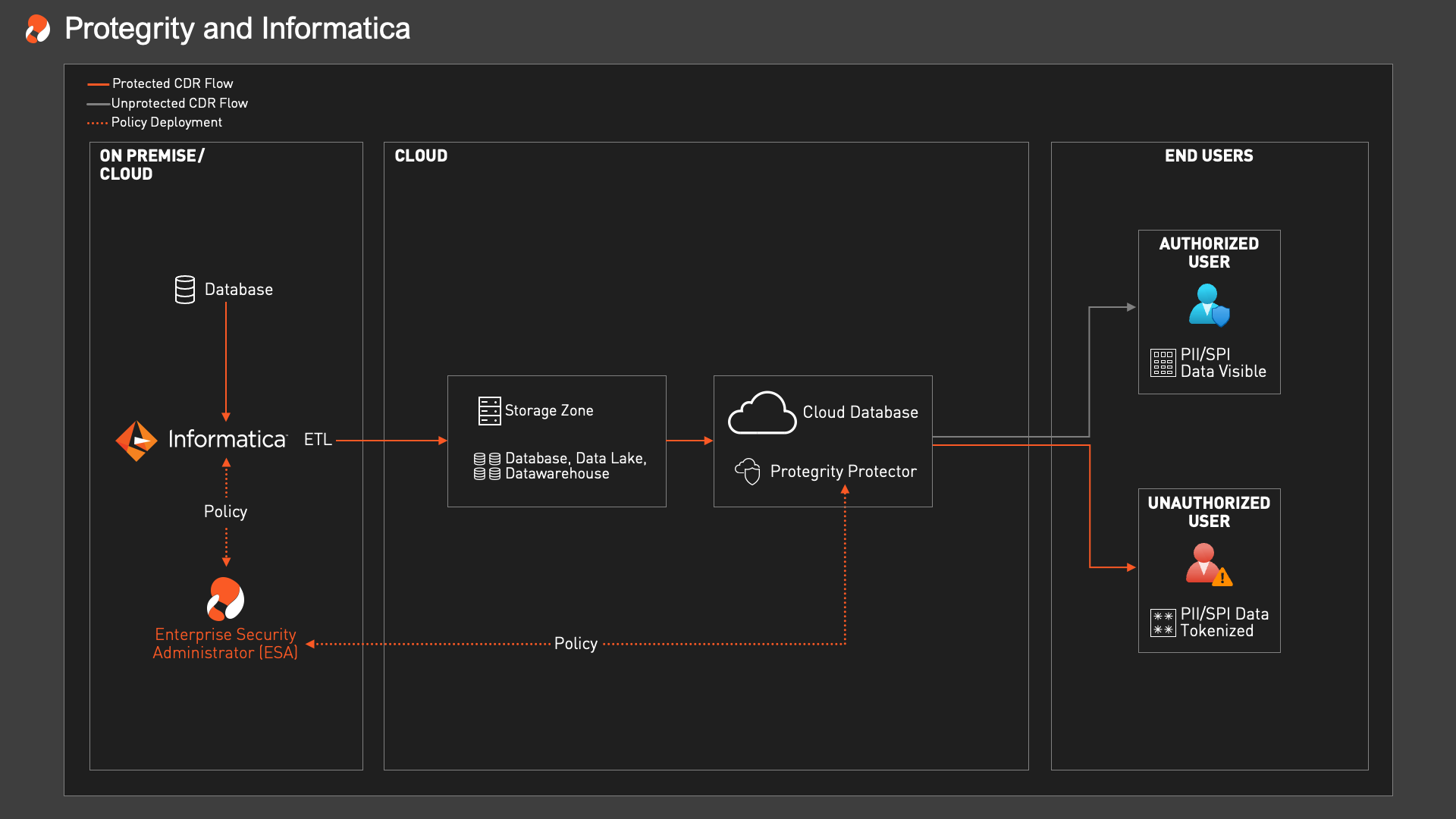Screen dimensions: 1456x819
Task: Click the 'ETL' label
Action: point(318,440)
